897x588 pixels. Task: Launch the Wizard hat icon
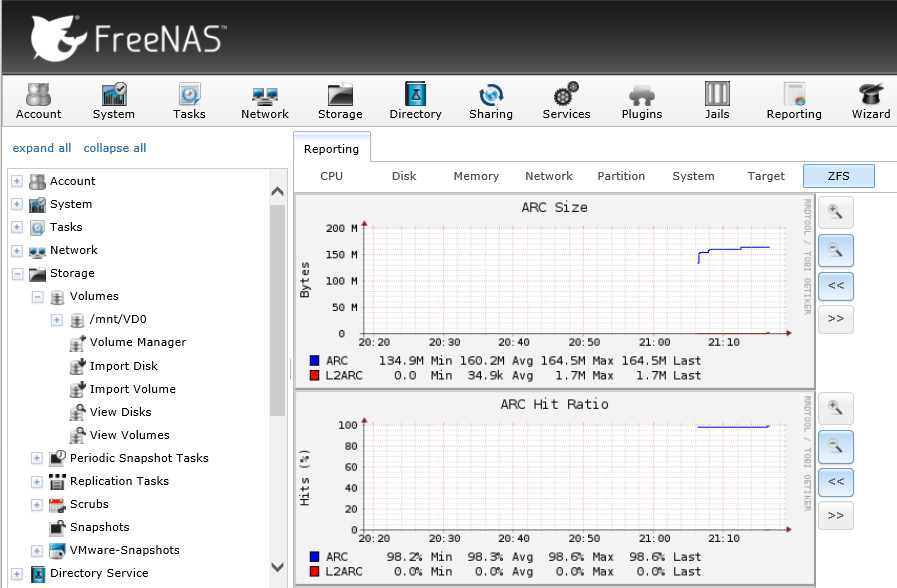click(871, 94)
